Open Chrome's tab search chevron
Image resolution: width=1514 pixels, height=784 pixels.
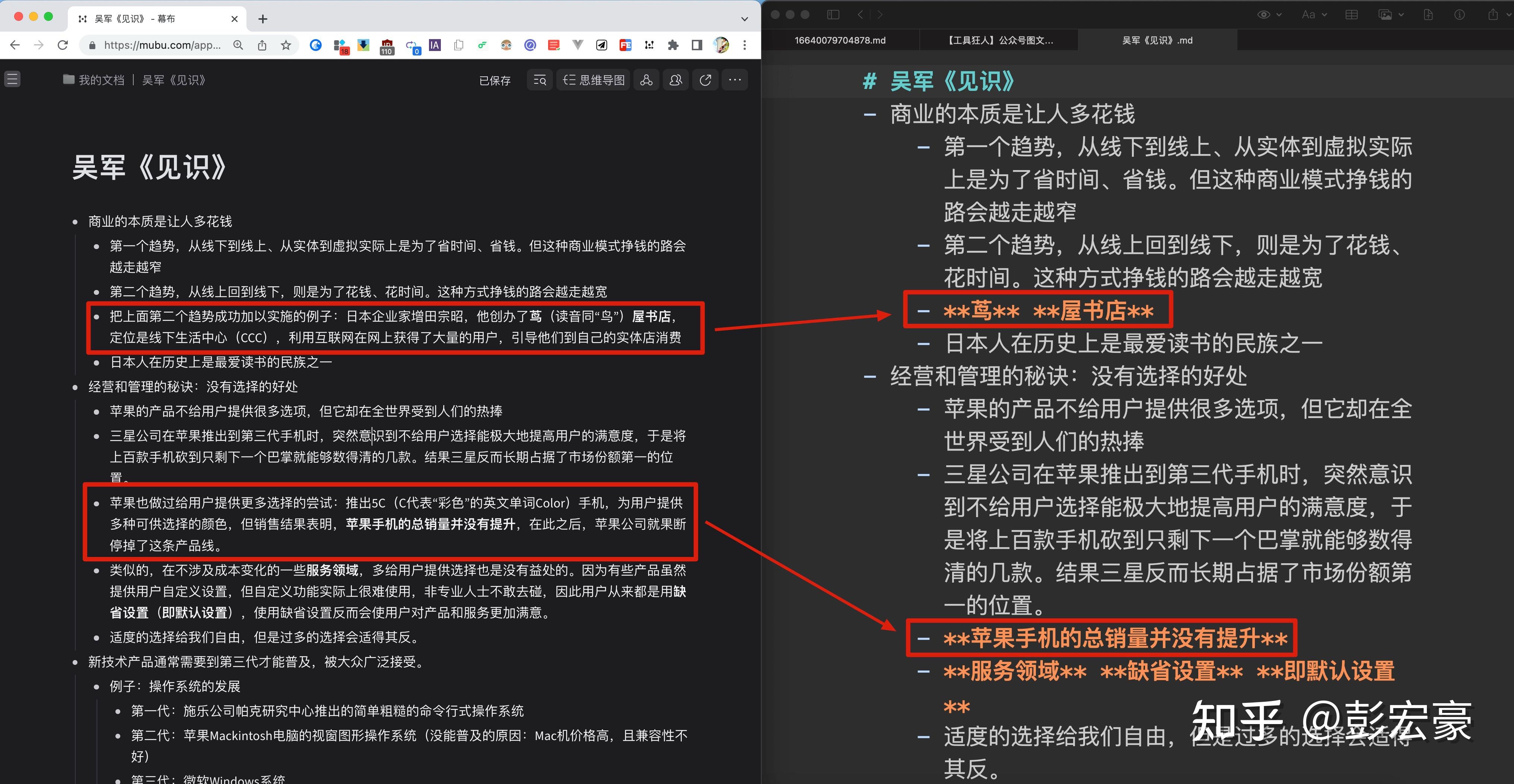point(745,18)
